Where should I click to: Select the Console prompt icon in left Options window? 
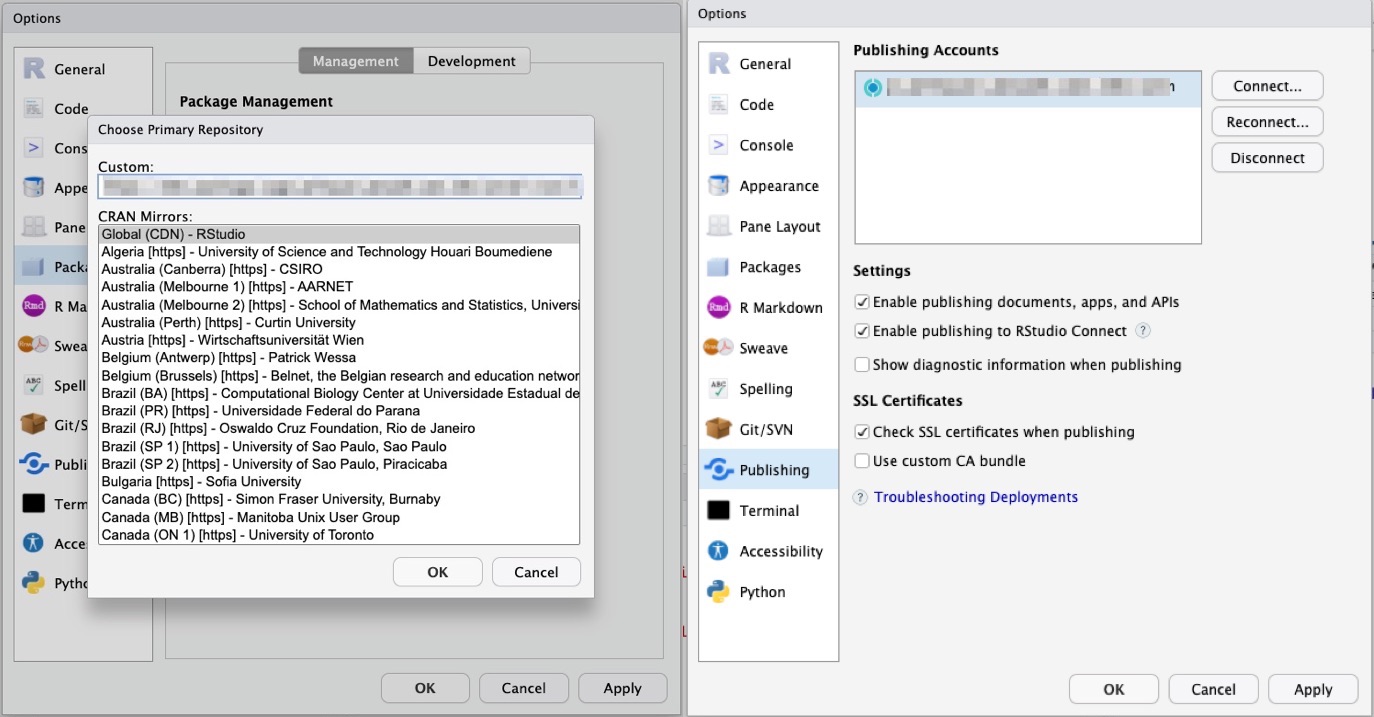[x=34, y=148]
